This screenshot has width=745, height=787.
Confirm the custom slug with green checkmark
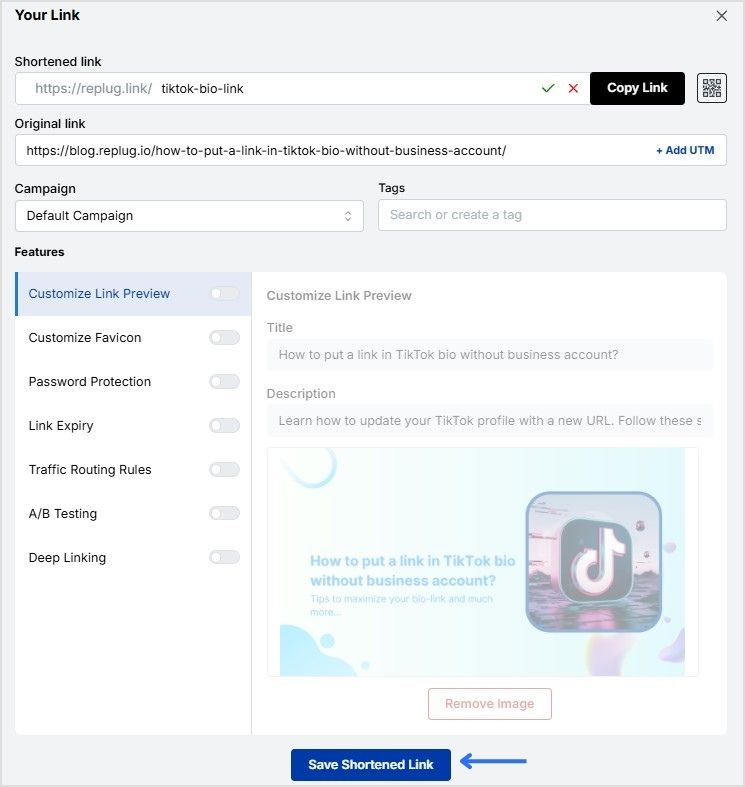[x=548, y=88]
